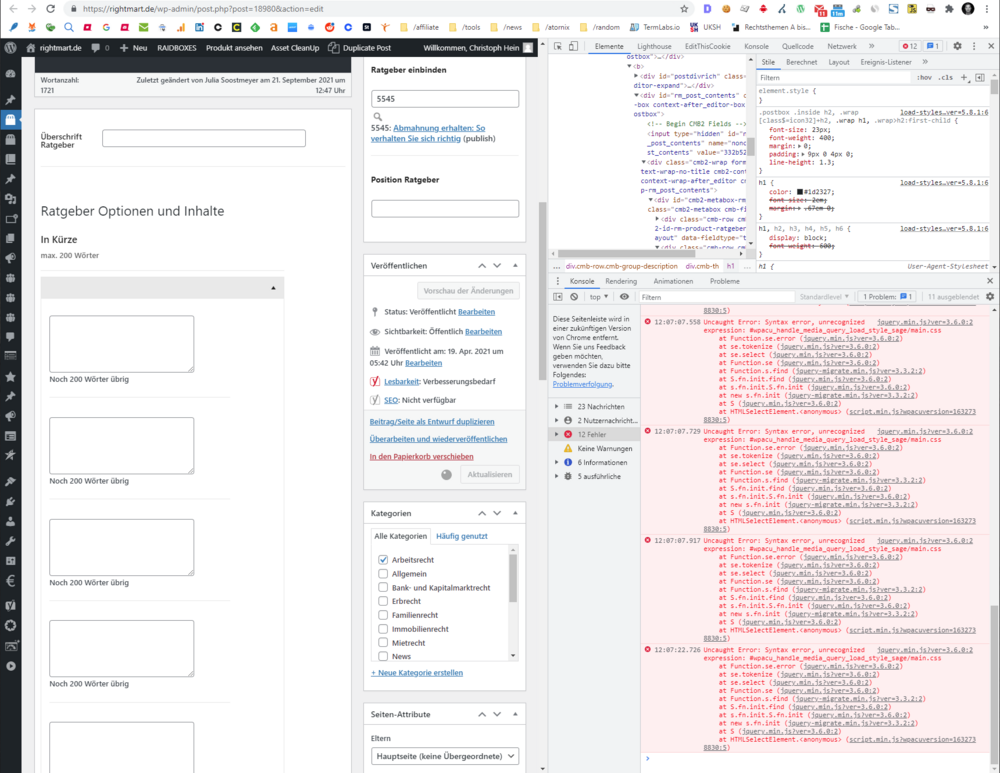Switch to the Netzwerk DevTools tab
The image size is (1000, 773).
(842, 47)
